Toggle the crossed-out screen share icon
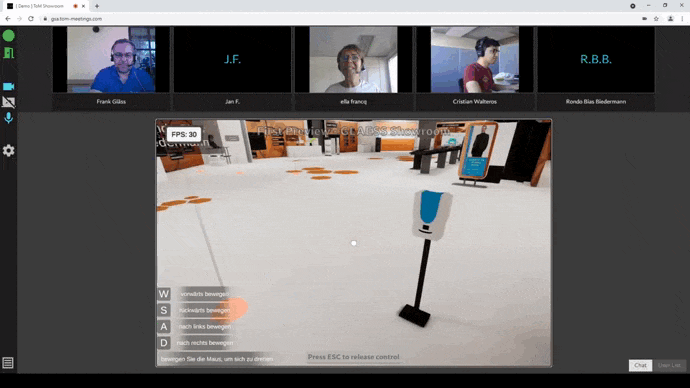This screenshot has height=388, width=690. pyautogui.click(x=8, y=102)
